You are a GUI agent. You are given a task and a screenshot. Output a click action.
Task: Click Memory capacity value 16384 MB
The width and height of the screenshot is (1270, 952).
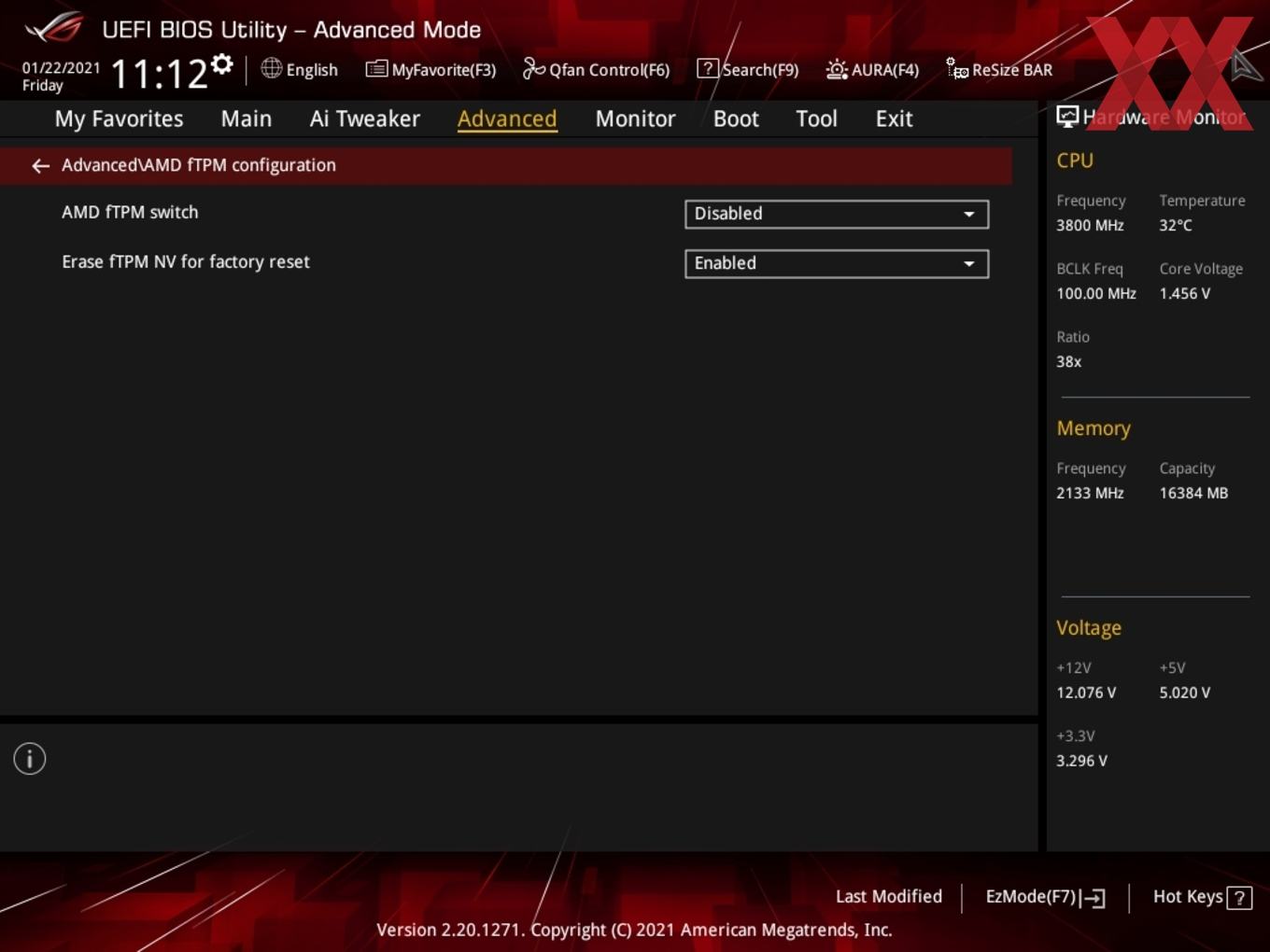click(1193, 493)
